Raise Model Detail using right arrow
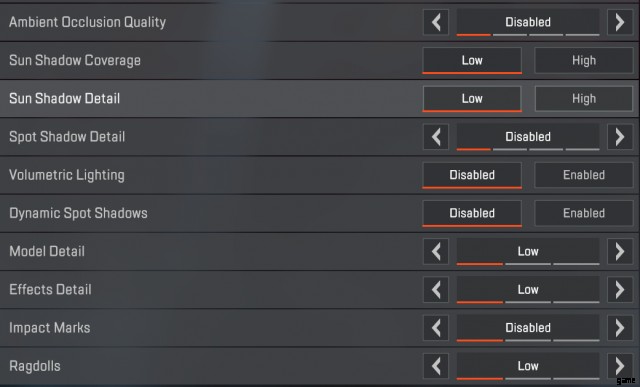 620,251
